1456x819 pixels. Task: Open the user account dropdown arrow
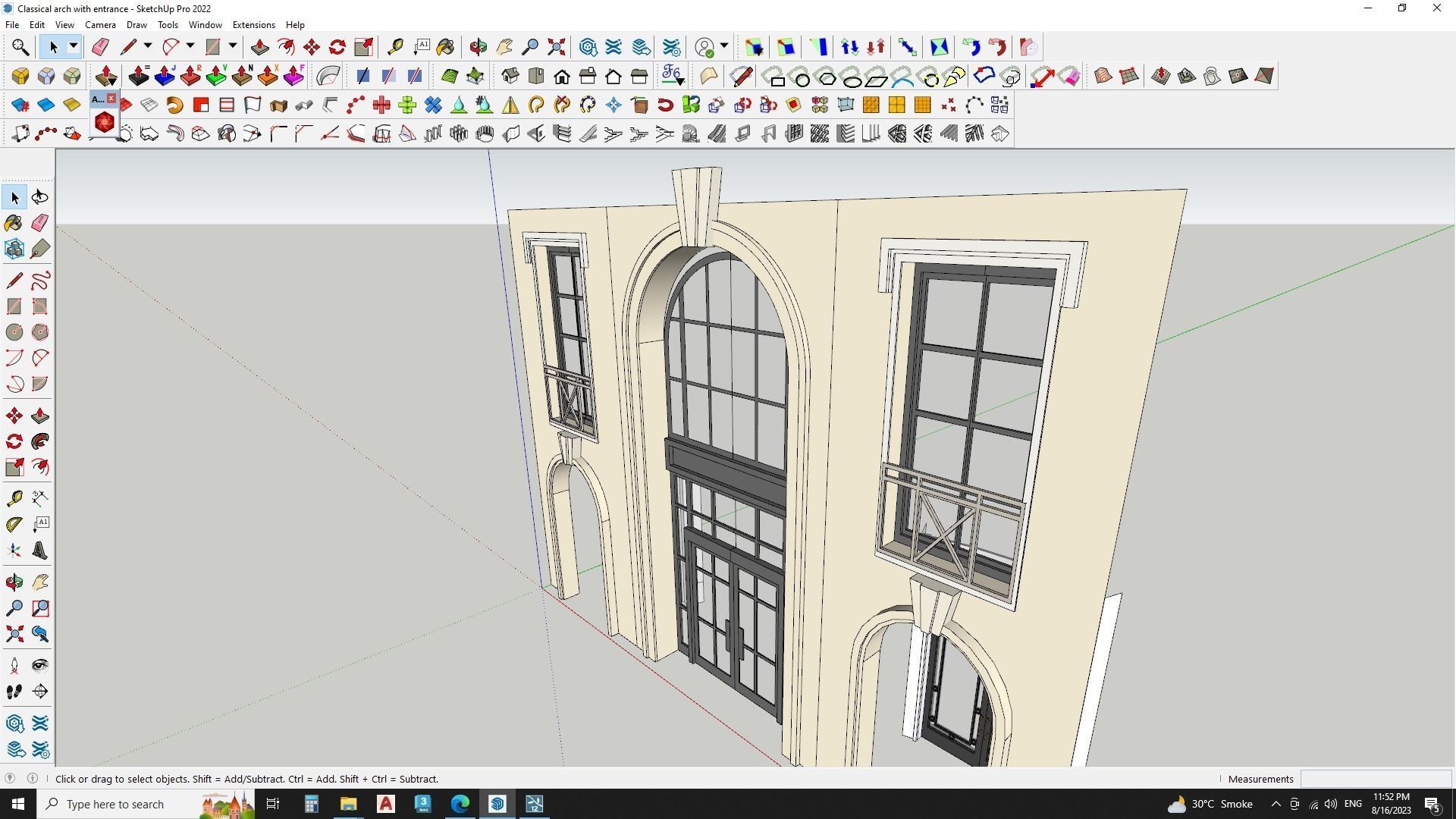[724, 47]
